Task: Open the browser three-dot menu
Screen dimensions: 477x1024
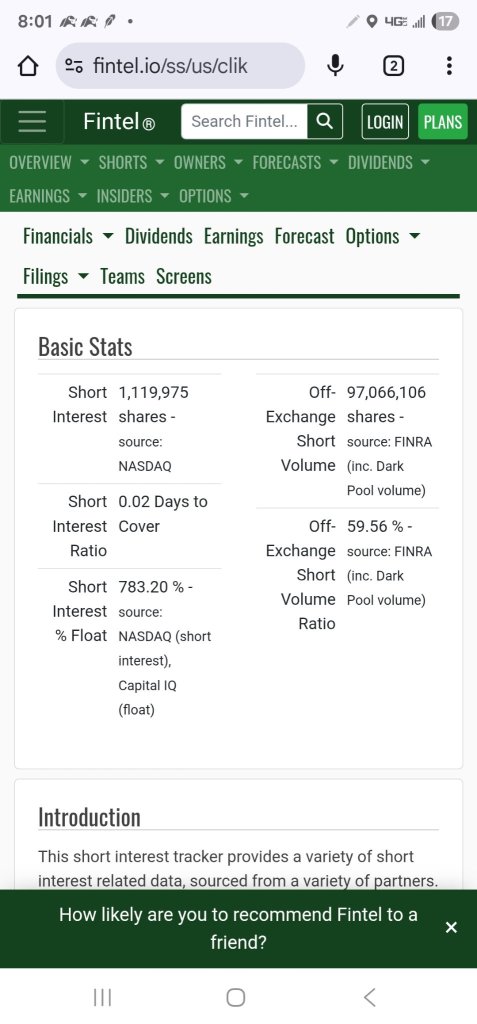Action: (449, 65)
